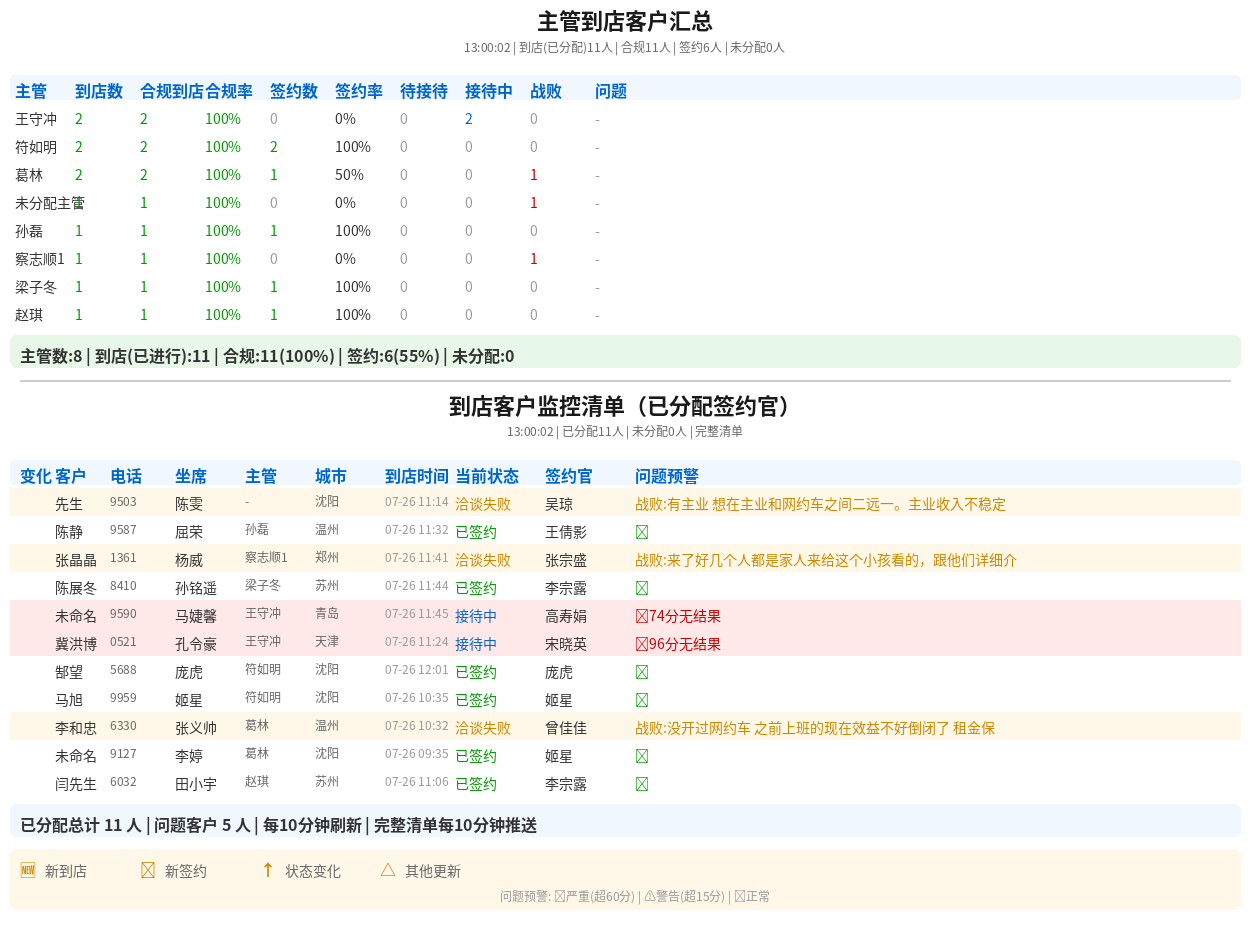Viewport: 1250px width, 952px height.
Task: Click the 签约官 column header
Action: [569, 476]
